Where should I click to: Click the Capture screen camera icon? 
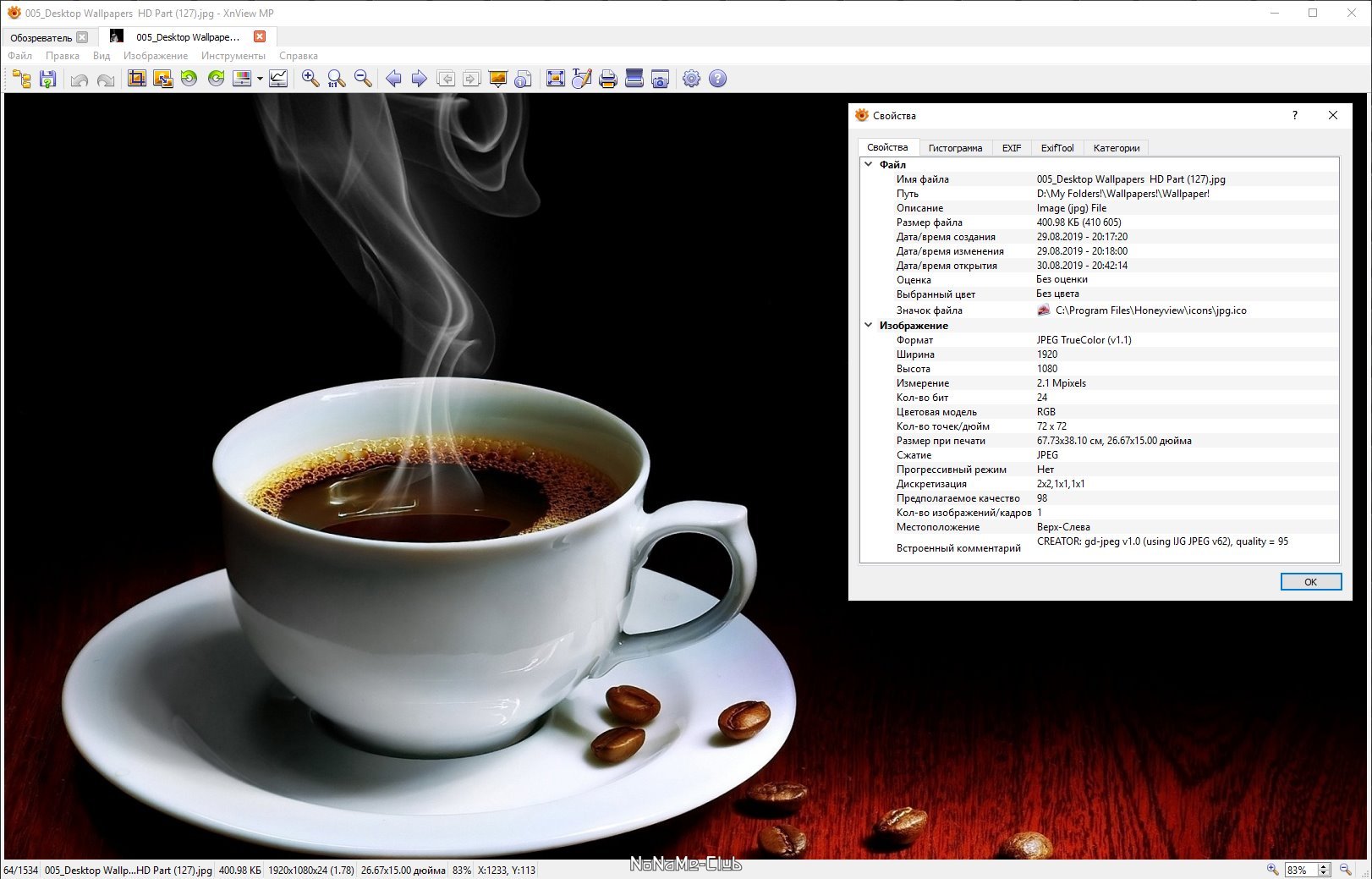click(661, 79)
